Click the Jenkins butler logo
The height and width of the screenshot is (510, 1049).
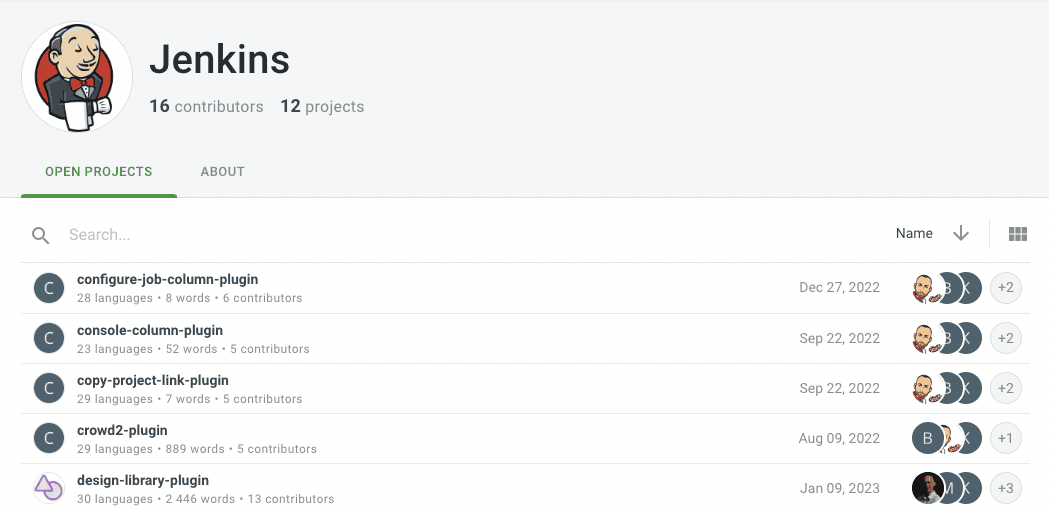[x=77, y=78]
